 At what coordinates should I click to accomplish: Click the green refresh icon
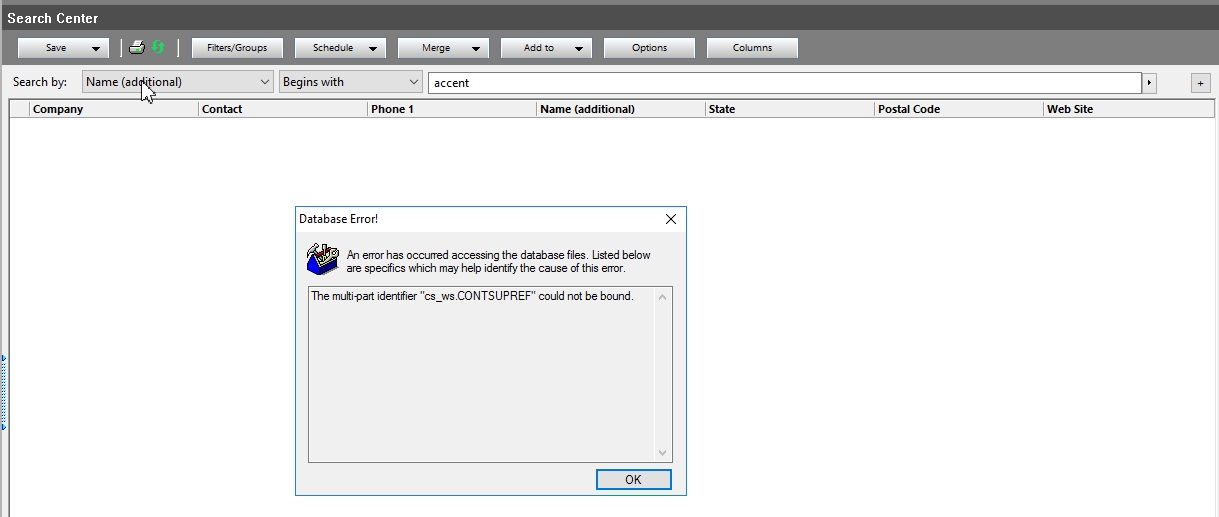click(158, 48)
